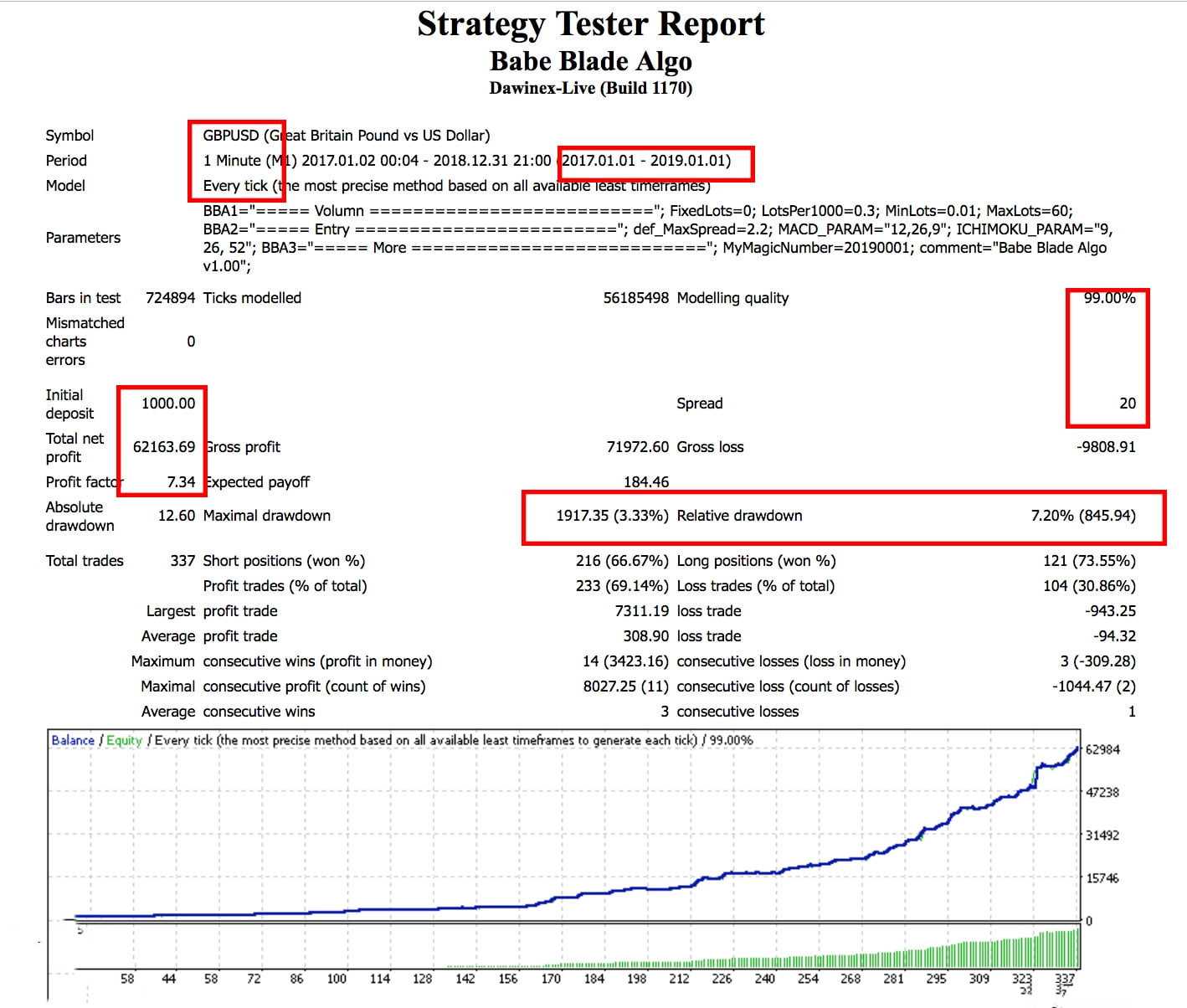
Task: Select largest profit trade '7311.19'
Action: (642, 611)
